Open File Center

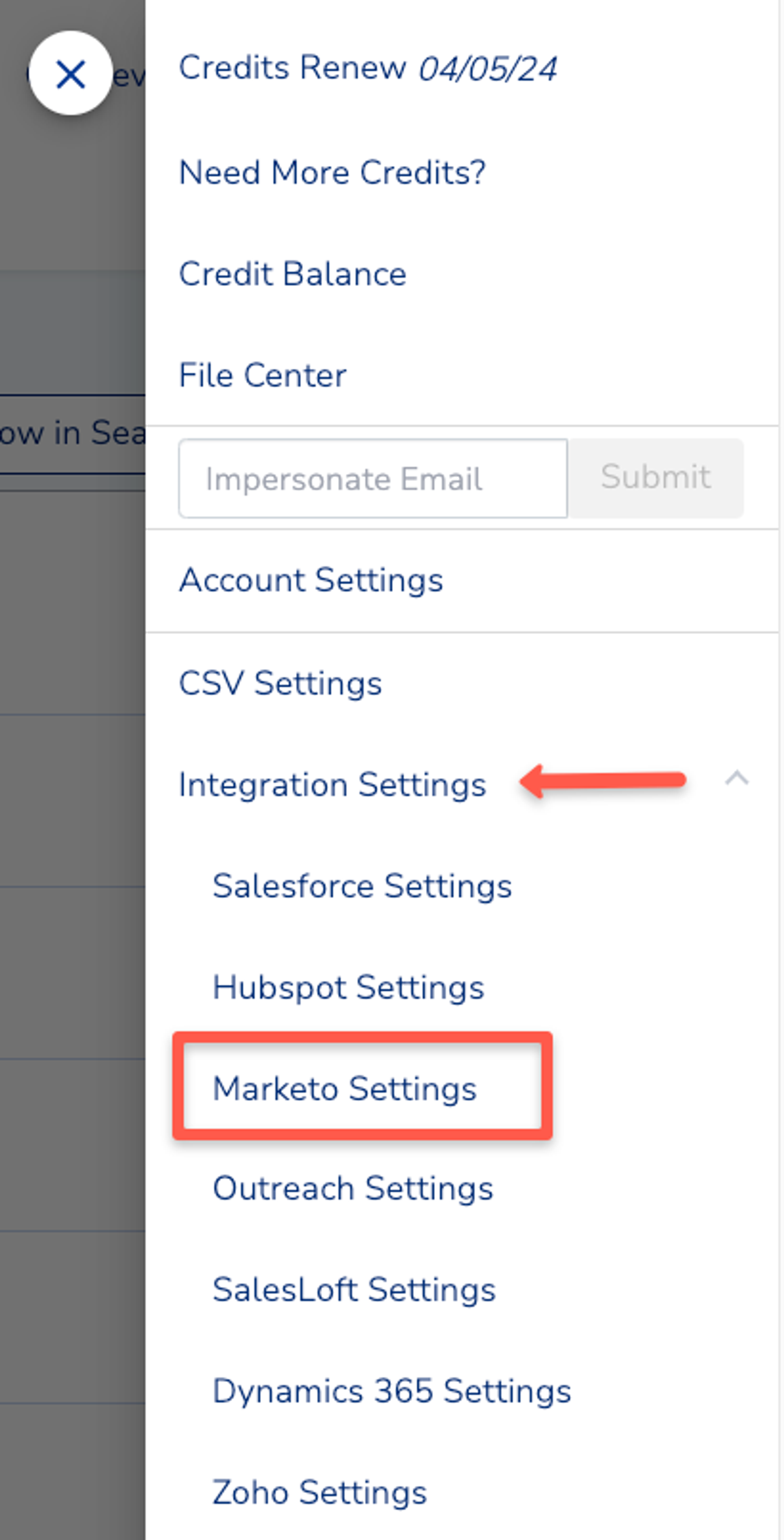(x=262, y=375)
